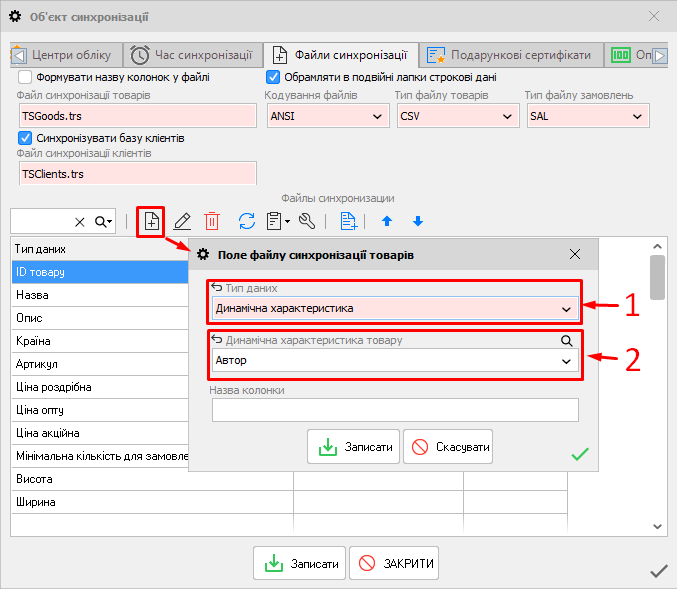The width and height of the screenshot is (677, 590).
Task: Click the red trash delete icon
Action: coord(212,221)
